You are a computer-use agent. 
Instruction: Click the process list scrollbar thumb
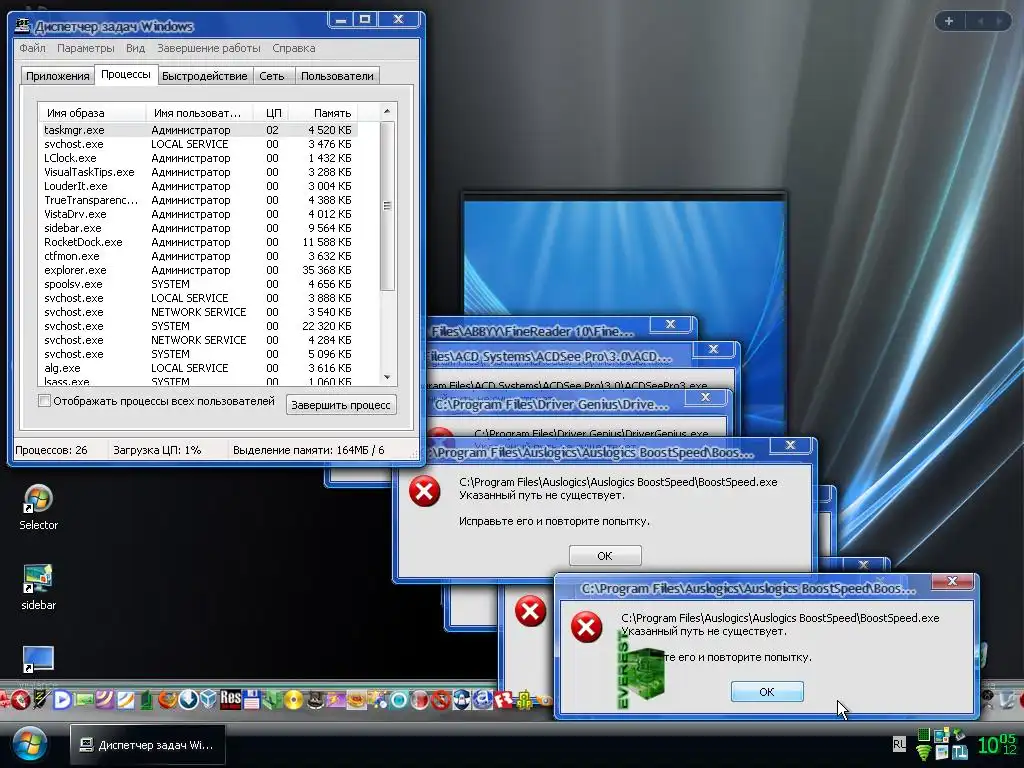pyautogui.click(x=387, y=205)
